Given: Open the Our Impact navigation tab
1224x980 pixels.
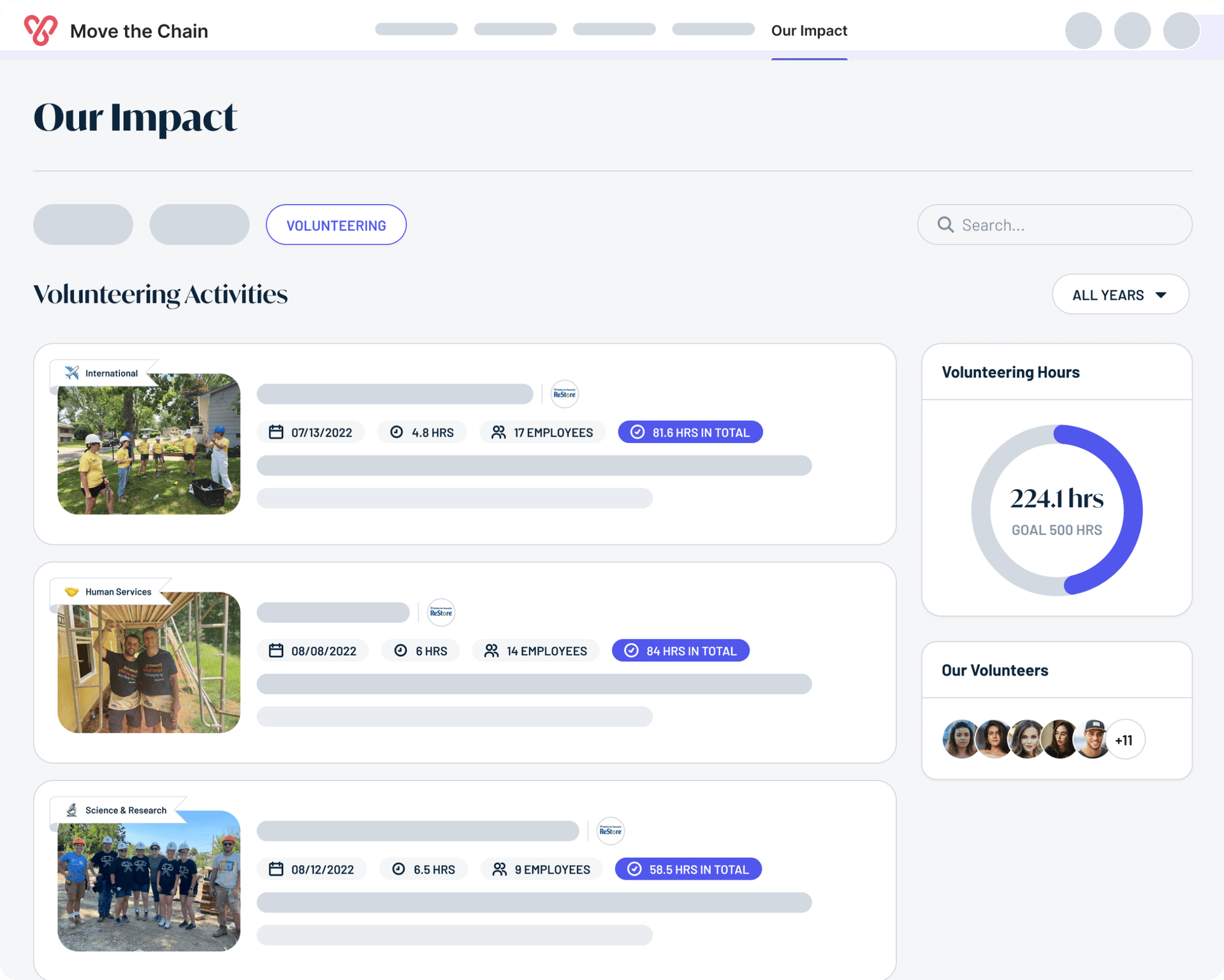Looking at the screenshot, I should [x=809, y=31].
